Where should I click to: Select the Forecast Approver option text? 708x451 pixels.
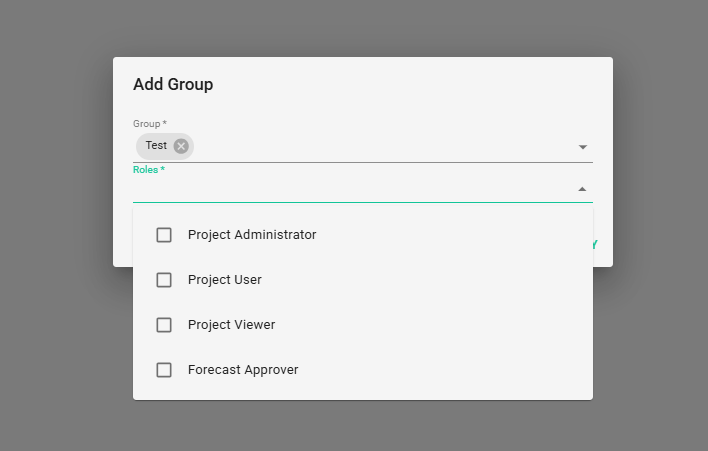[x=243, y=370]
